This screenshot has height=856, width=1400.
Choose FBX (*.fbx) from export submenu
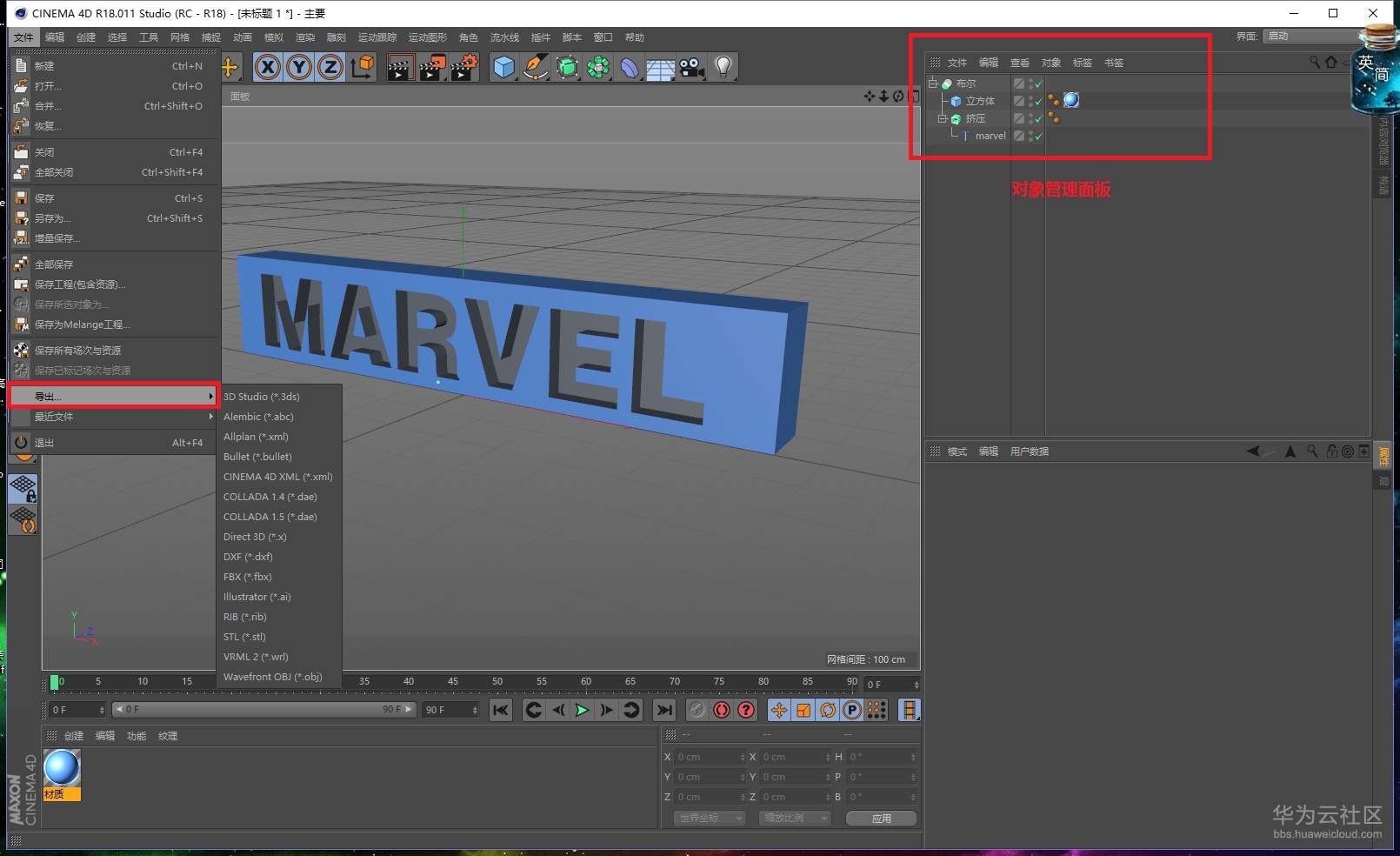[248, 577]
